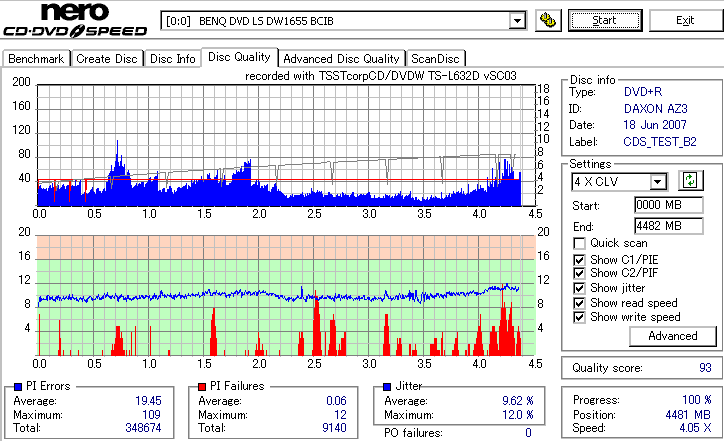Click the disc ID DAXON AZ3
724x441 pixels.
click(x=656, y=109)
